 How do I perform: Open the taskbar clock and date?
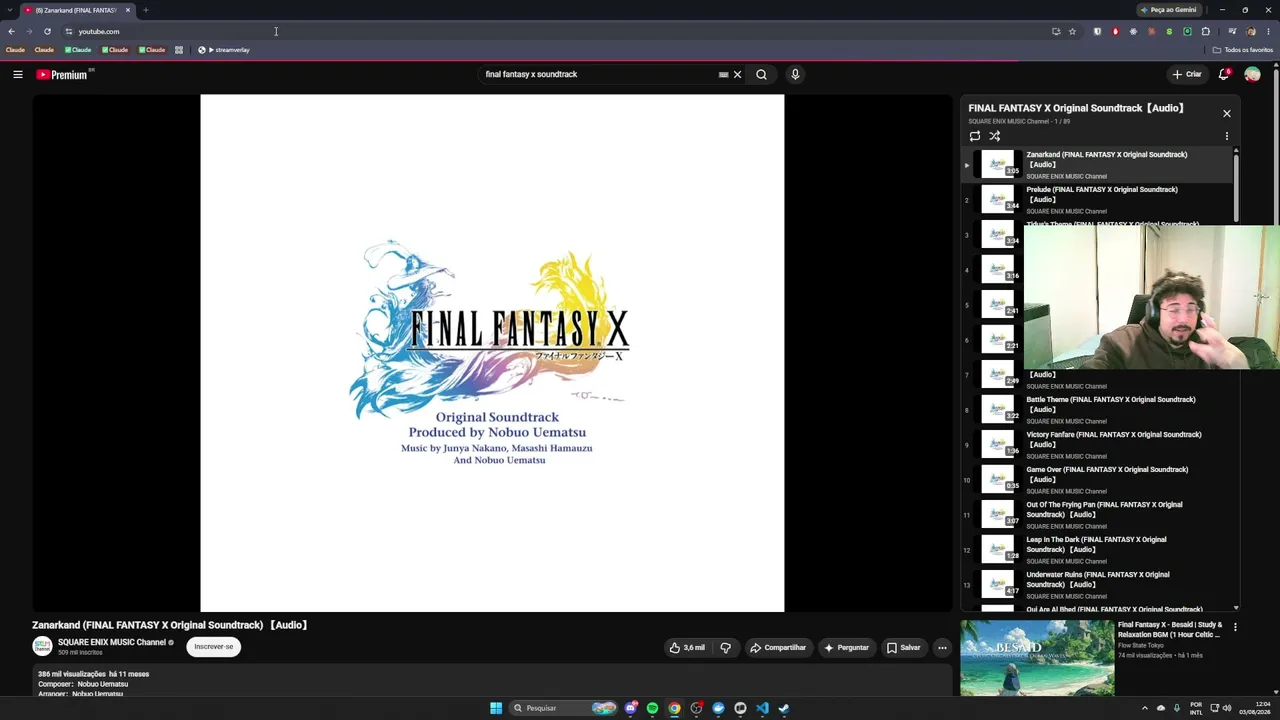coord(1255,708)
